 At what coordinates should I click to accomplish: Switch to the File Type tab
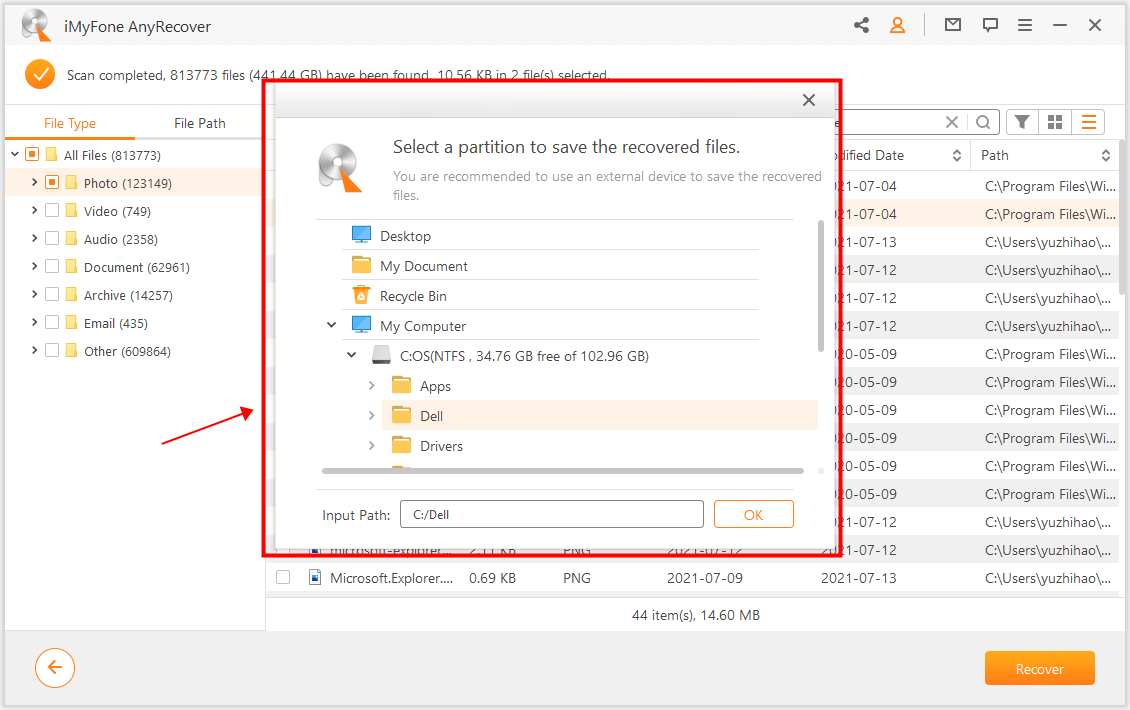70,122
